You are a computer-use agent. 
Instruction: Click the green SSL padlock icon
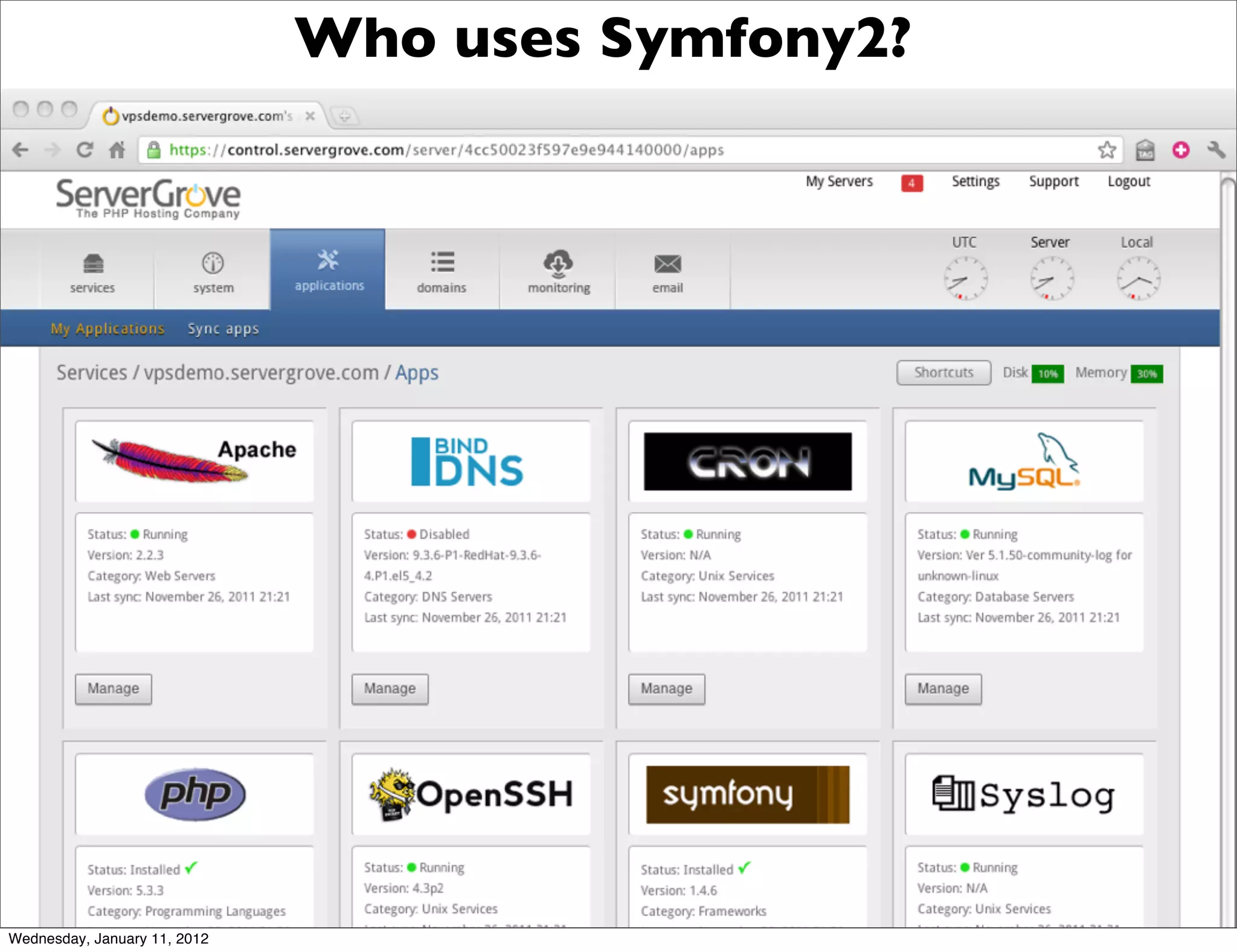coord(154,150)
